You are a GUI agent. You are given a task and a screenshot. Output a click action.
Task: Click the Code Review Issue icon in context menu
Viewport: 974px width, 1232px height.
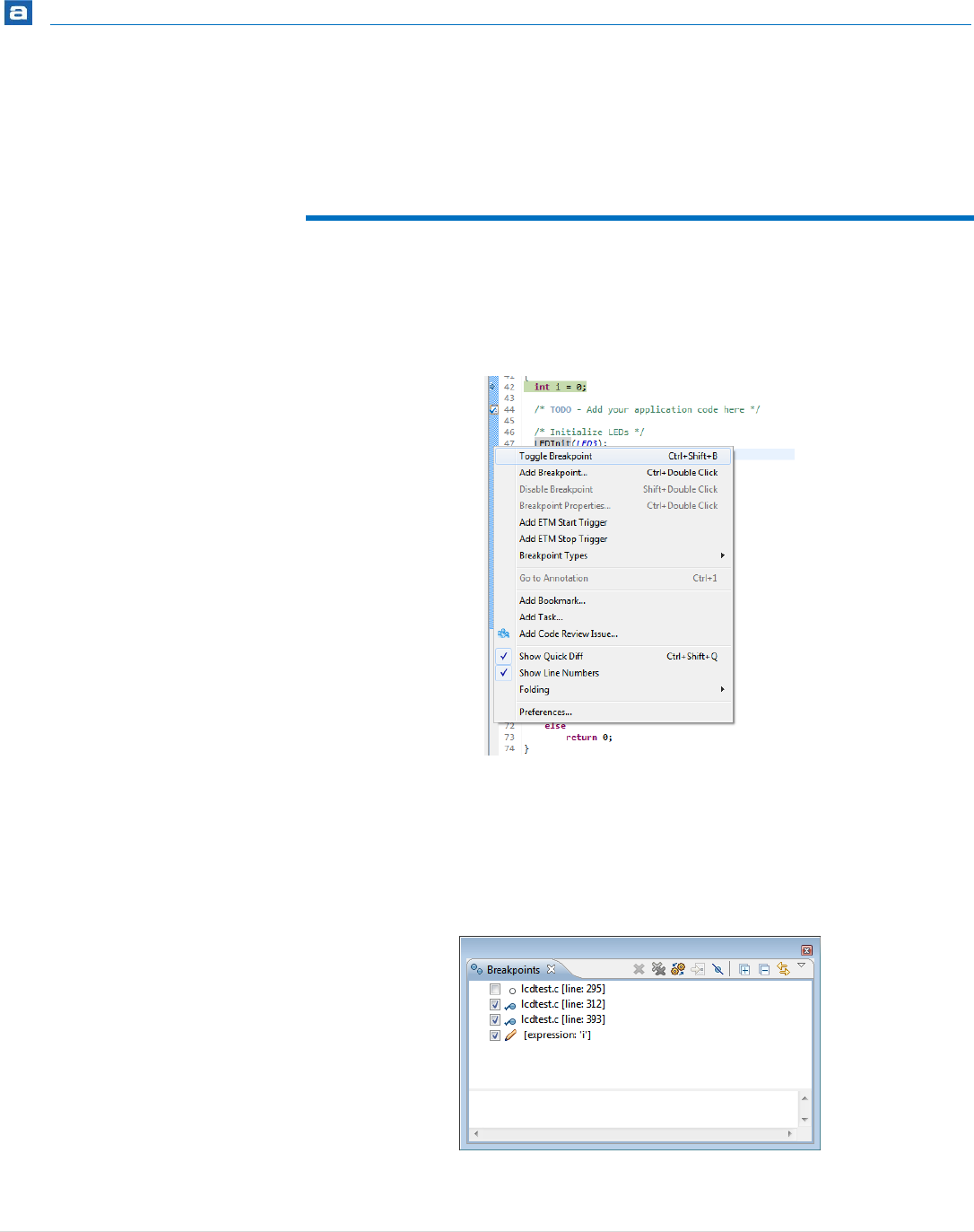pyautogui.click(x=504, y=633)
